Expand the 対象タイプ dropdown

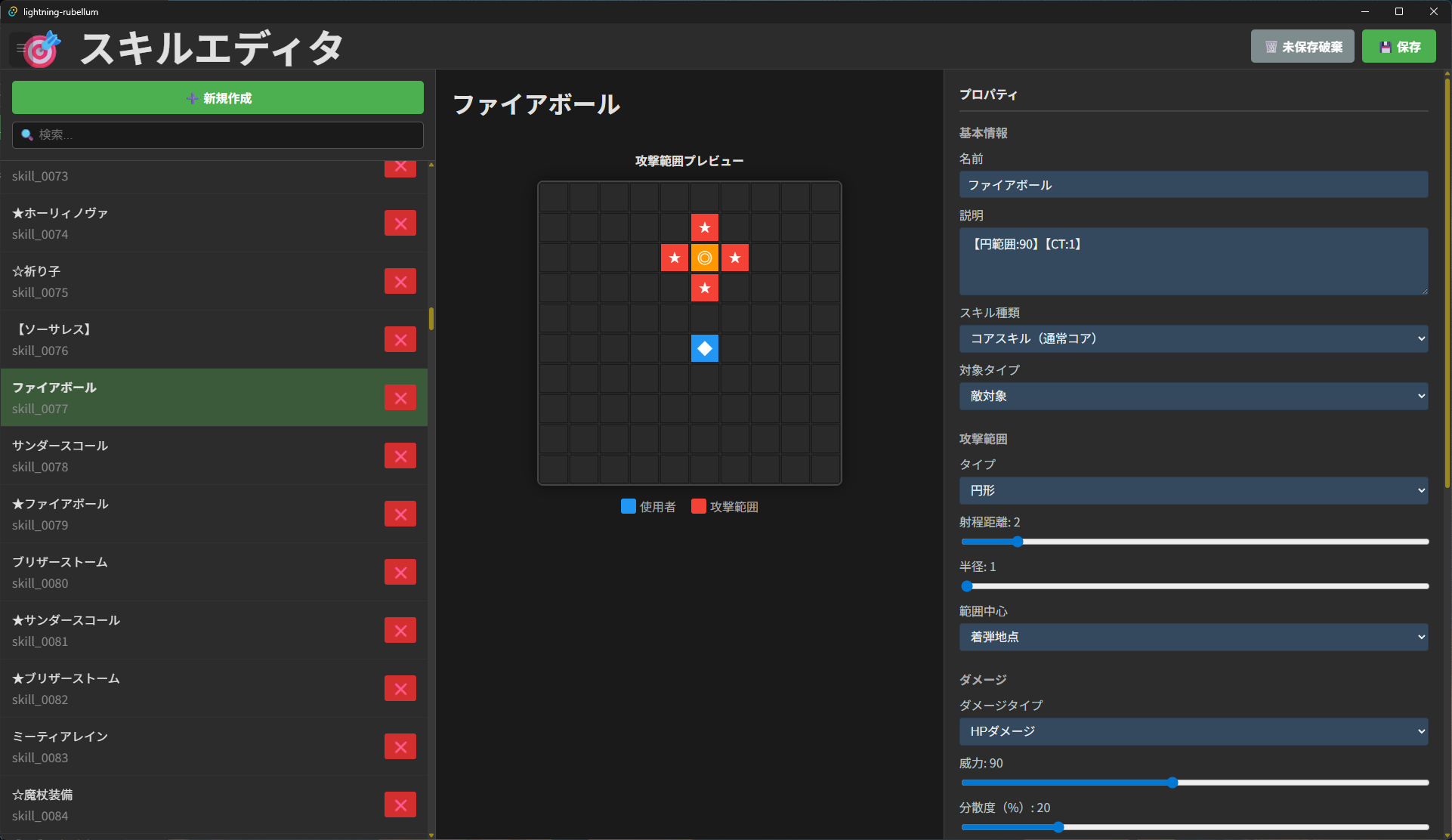click(1193, 396)
